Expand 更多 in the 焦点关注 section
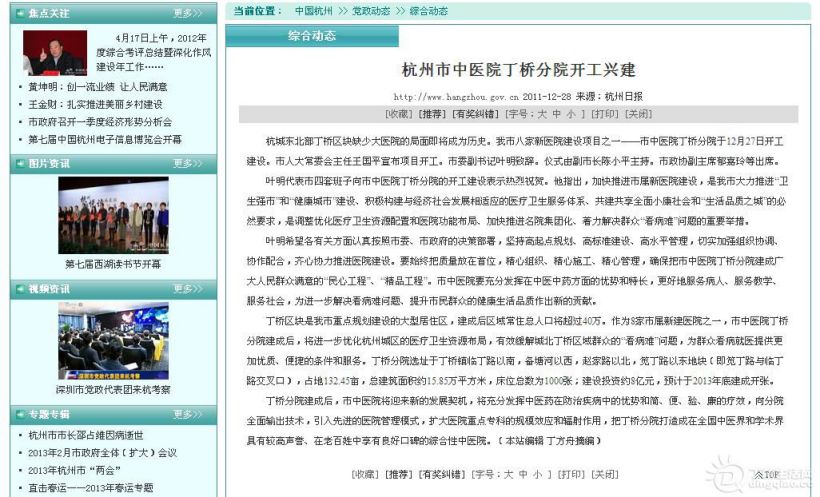Screen dimensions: 820x497 coord(187,13)
